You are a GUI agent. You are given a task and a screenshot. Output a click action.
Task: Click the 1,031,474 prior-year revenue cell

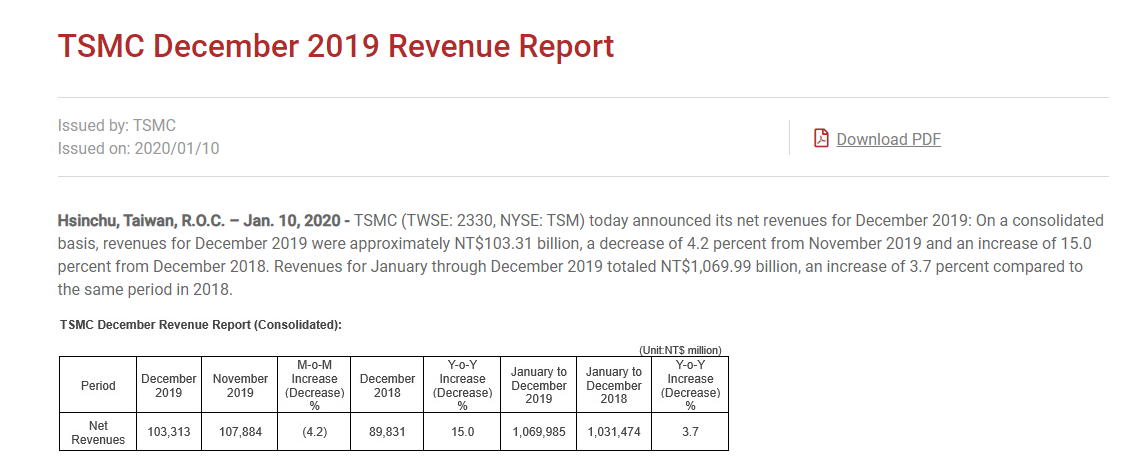614,432
